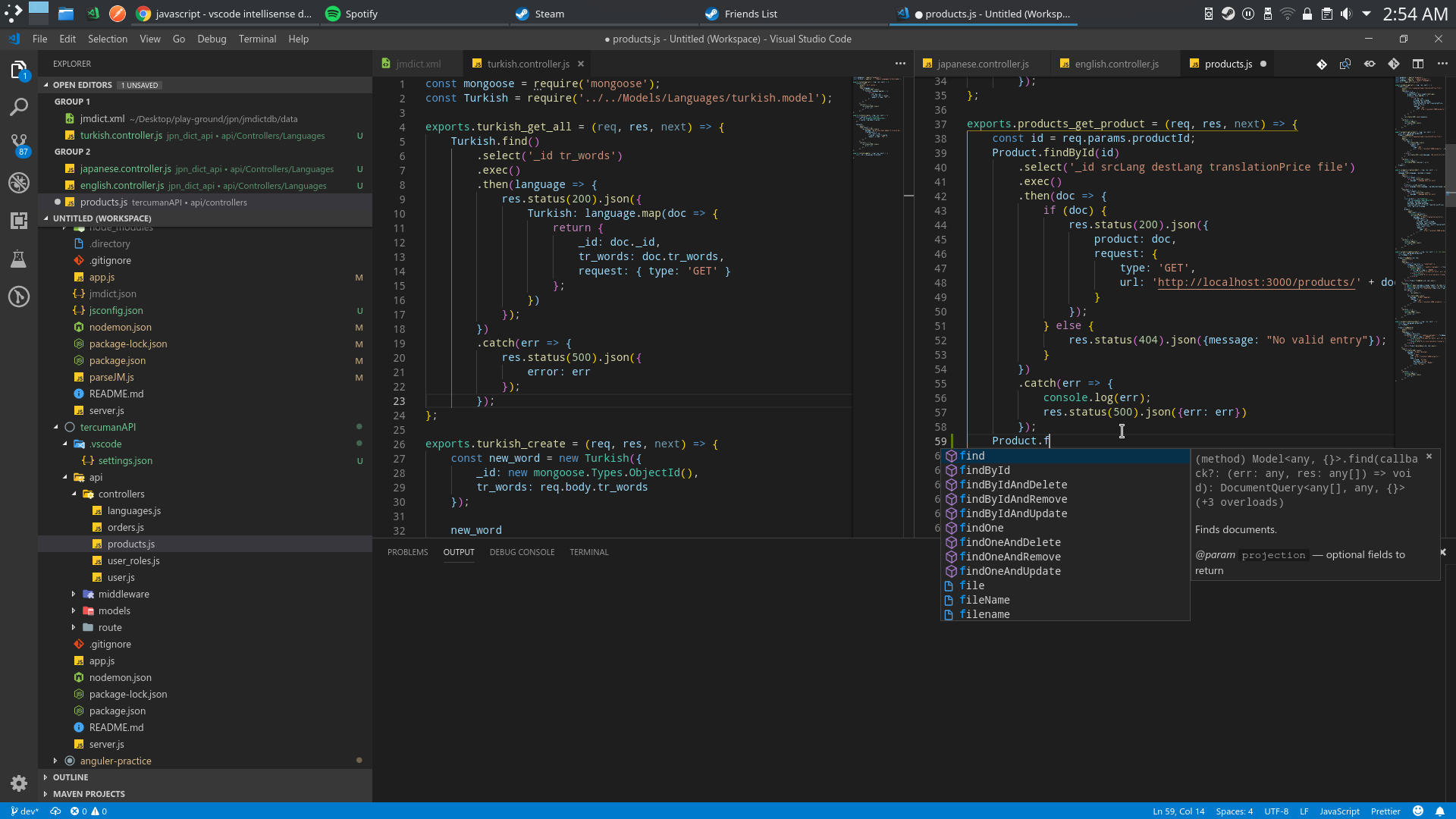Click the split editor icon

point(1418,64)
